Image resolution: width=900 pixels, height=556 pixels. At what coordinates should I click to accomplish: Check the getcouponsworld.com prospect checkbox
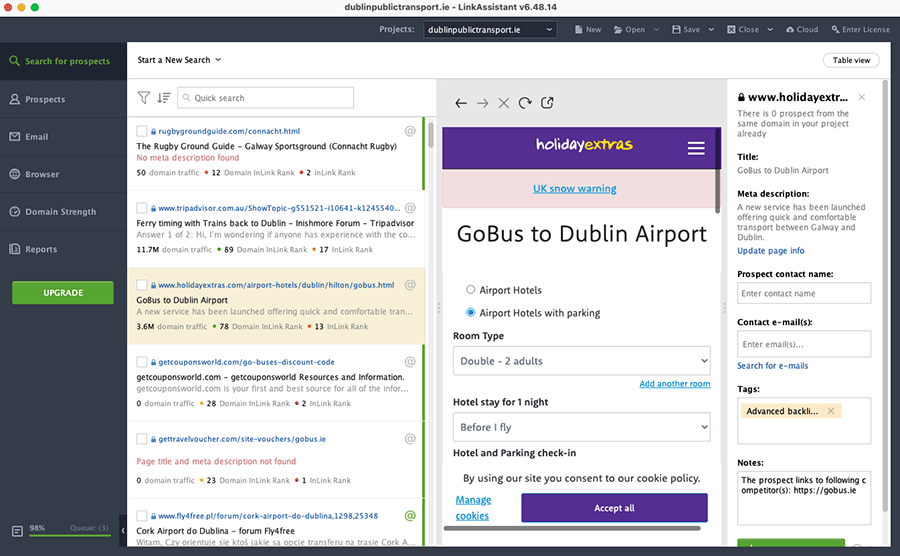[141, 362]
